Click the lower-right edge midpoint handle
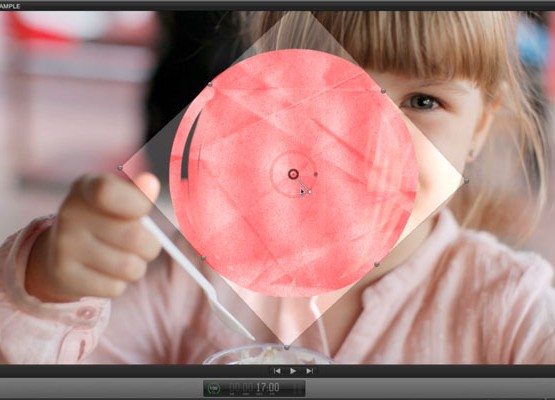The height and width of the screenshot is (400, 555). click(x=377, y=264)
